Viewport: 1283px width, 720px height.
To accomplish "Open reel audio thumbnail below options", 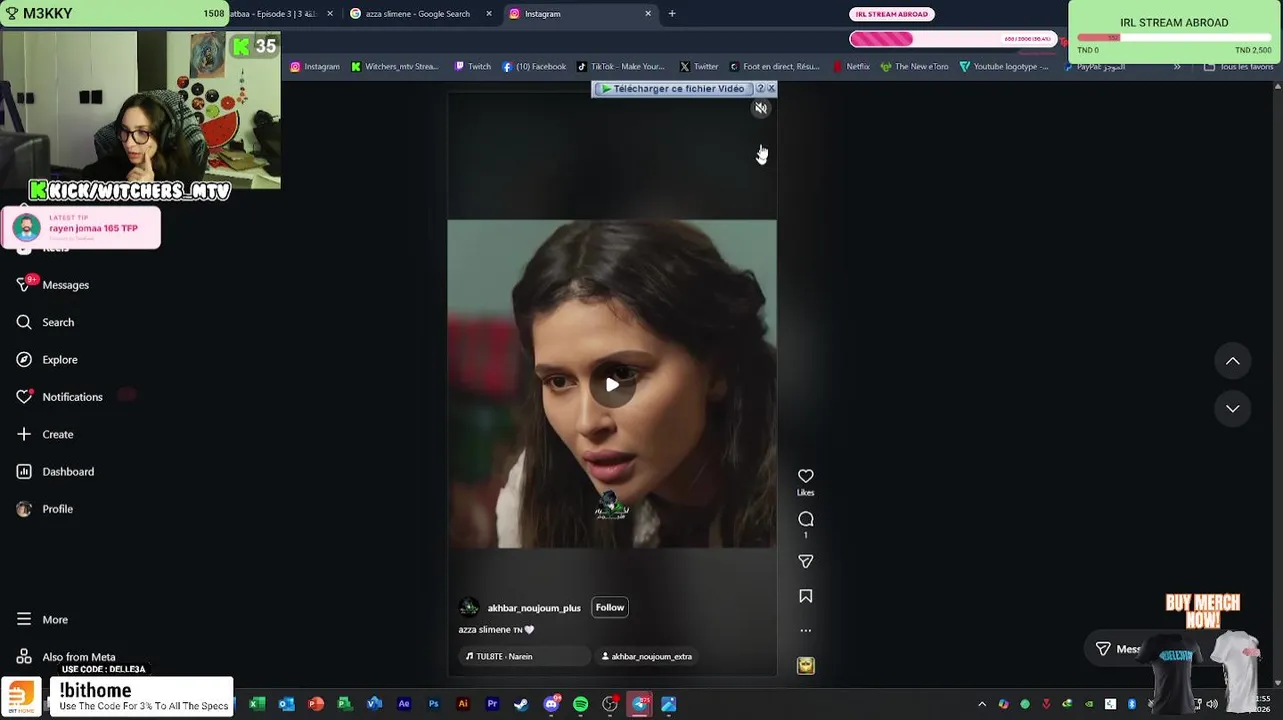I will click(x=806, y=666).
